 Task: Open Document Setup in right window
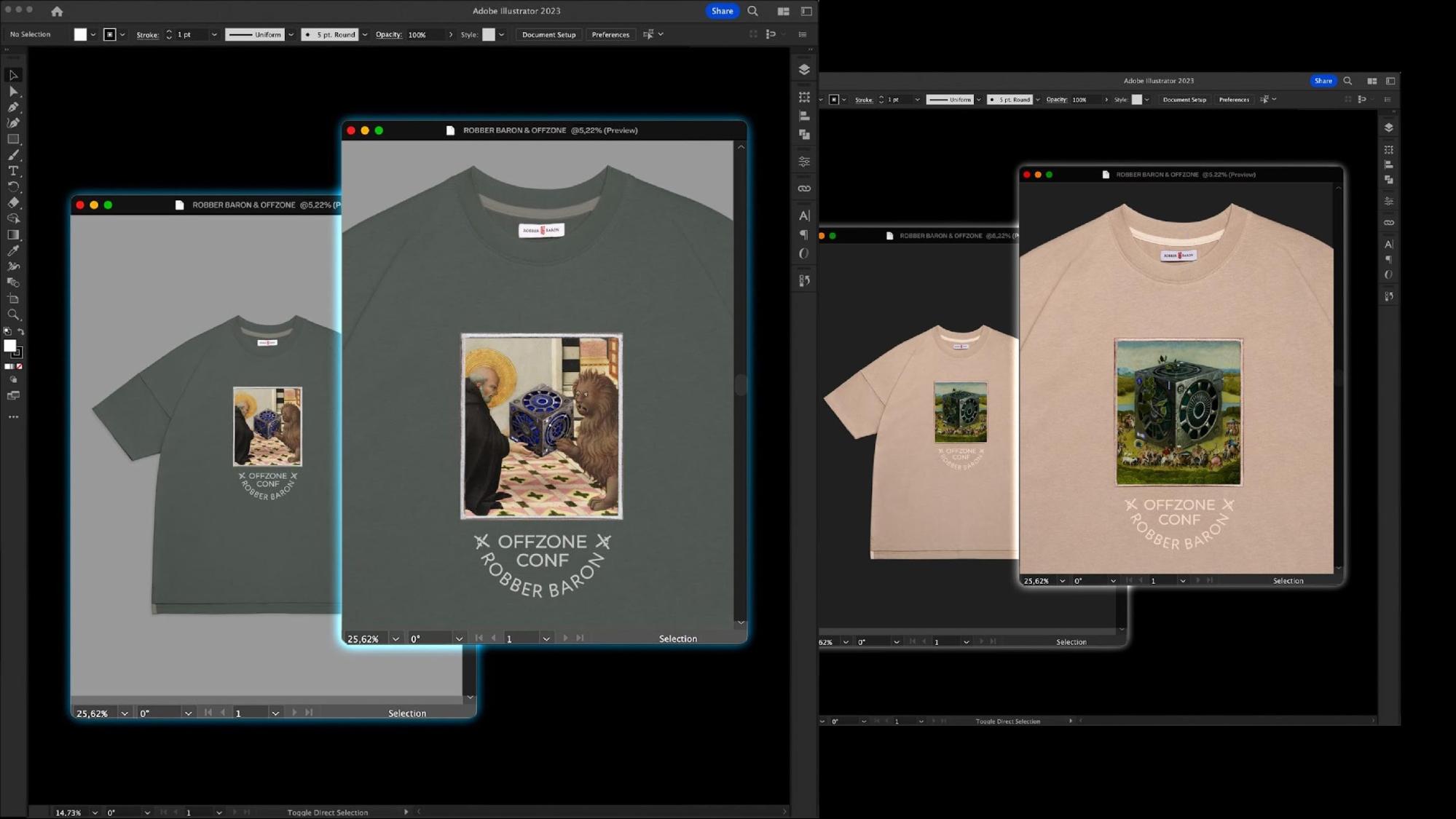(1184, 100)
